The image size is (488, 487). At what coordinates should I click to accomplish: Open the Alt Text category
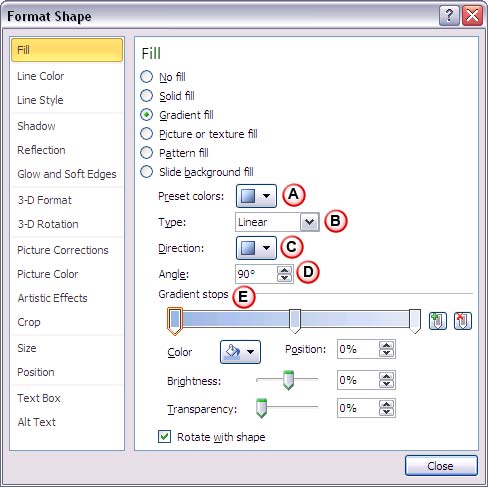tap(67, 422)
